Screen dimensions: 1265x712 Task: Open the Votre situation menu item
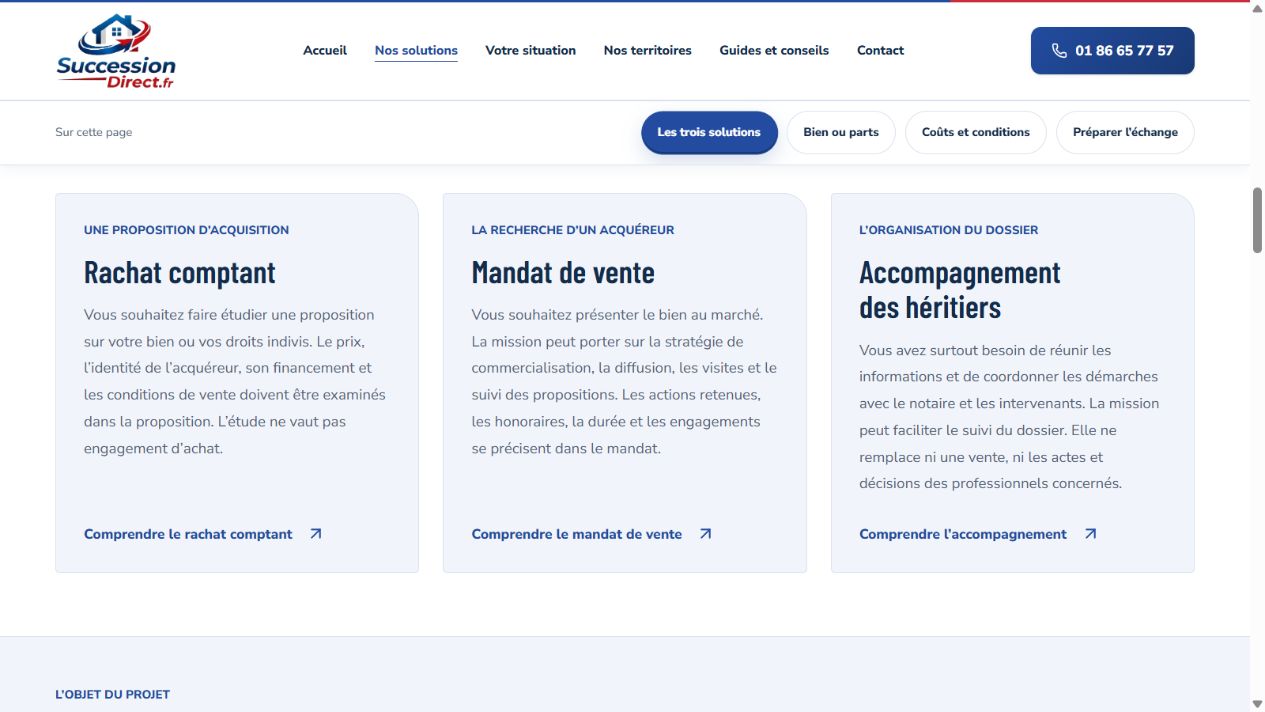[x=531, y=50]
